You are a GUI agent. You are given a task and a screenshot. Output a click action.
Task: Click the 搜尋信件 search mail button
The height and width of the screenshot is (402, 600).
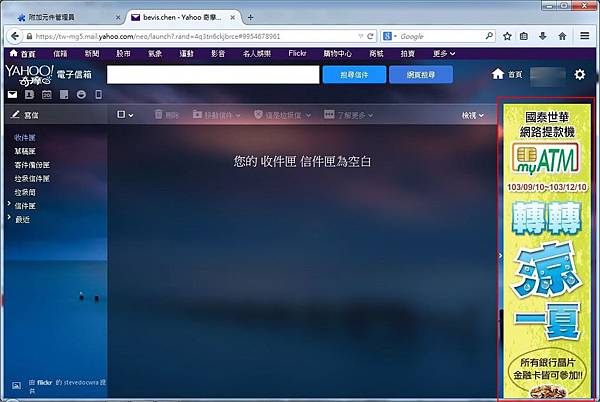click(354, 75)
